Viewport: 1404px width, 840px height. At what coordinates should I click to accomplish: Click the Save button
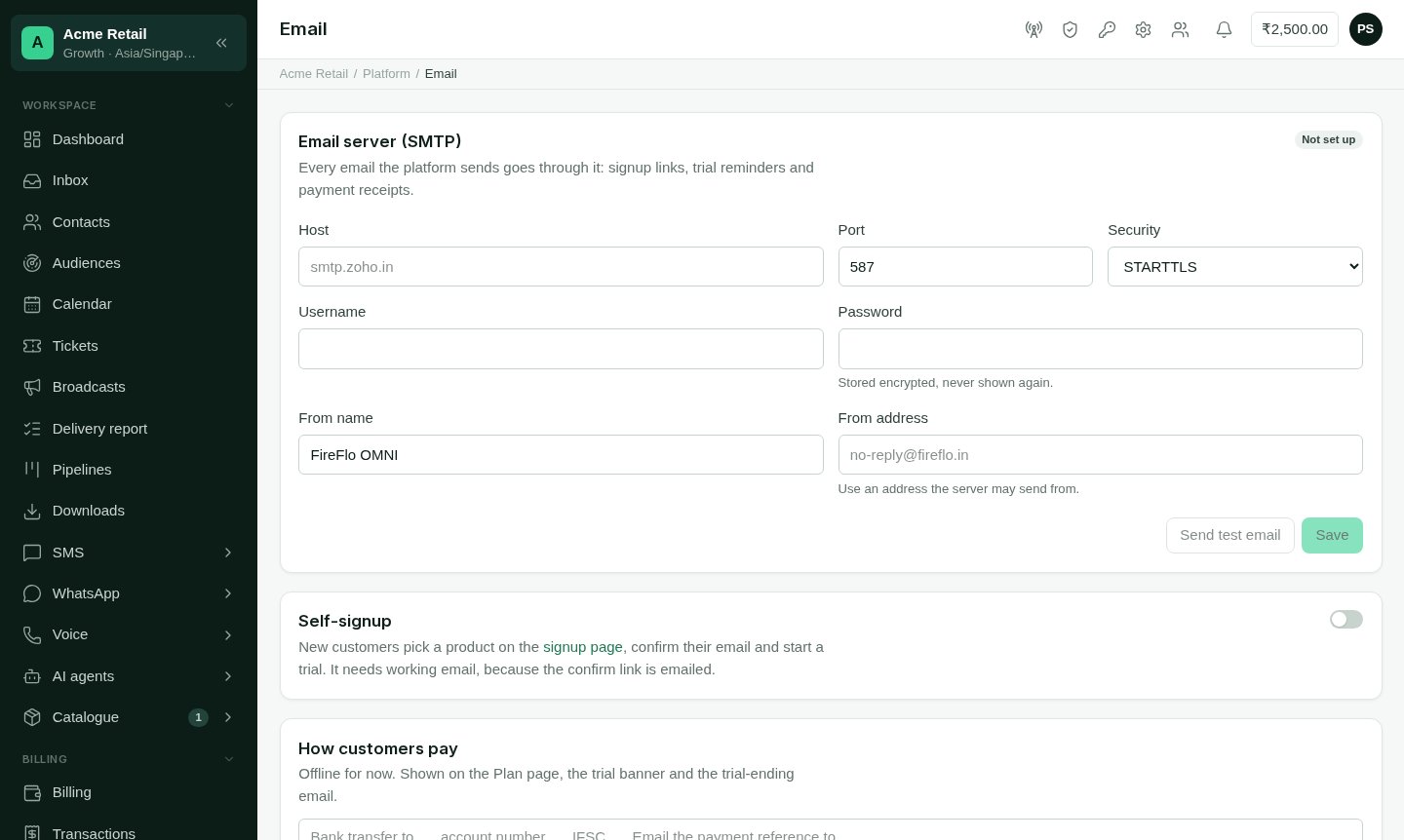point(1332,535)
